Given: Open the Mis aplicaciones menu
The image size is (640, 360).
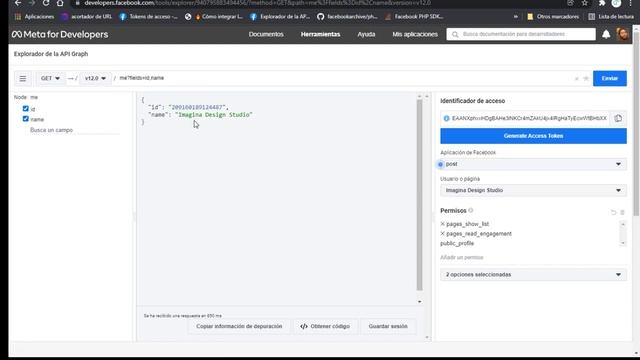Looking at the screenshot, I should click(x=415, y=34).
